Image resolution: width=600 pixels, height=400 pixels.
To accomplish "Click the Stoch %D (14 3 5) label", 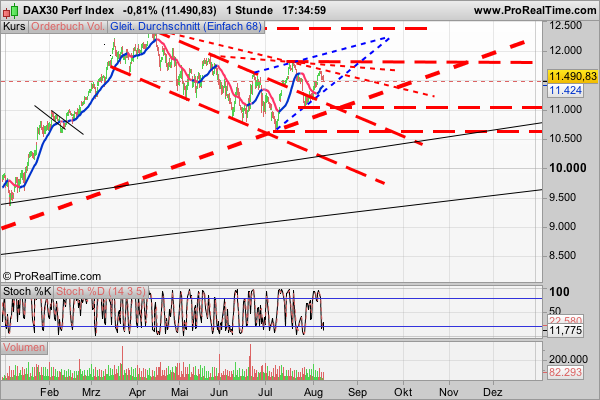I will [x=101, y=291].
